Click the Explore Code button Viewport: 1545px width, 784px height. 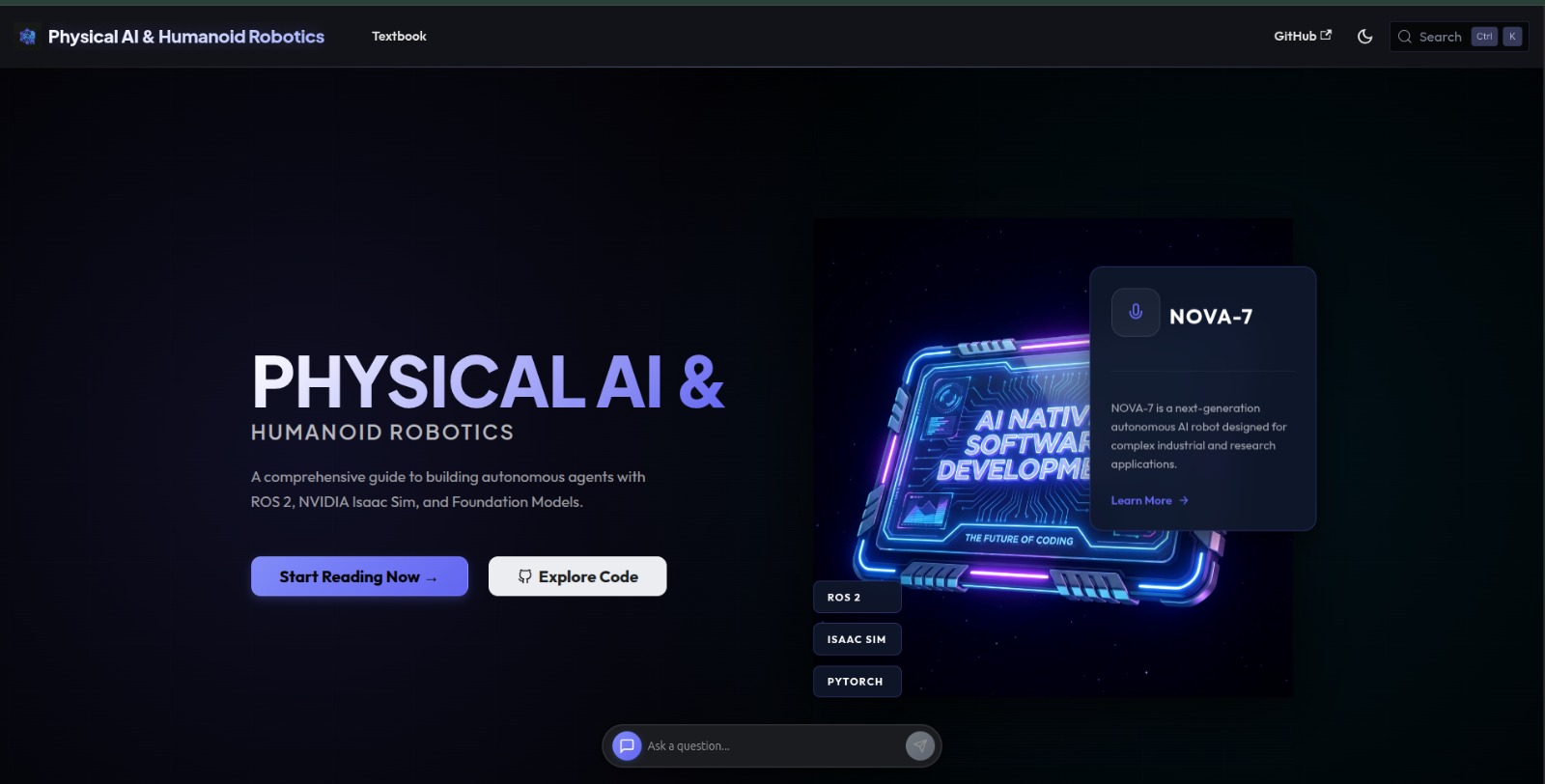[577, 576]
